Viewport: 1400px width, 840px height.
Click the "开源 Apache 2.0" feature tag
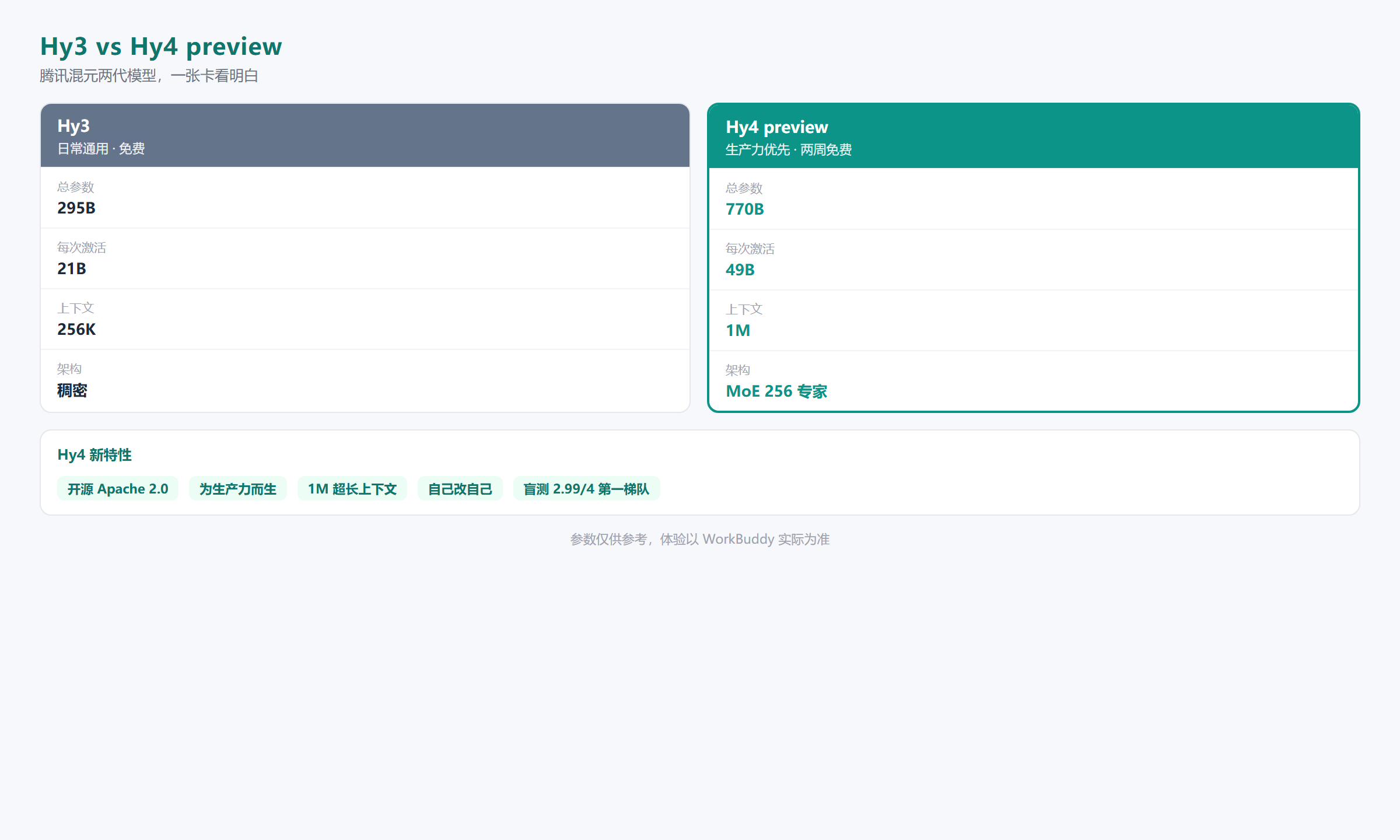click(118, 489)
